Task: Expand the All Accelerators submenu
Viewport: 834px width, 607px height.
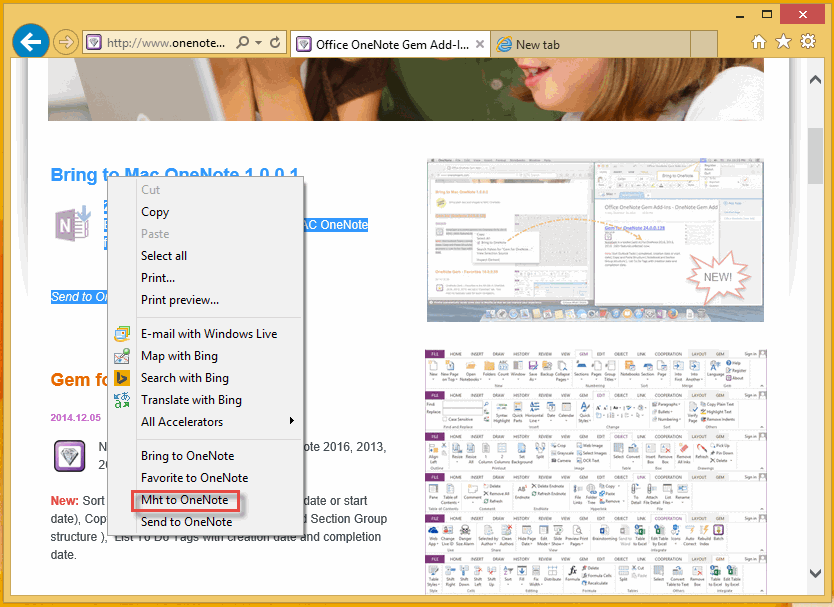Action: (205, 422)
